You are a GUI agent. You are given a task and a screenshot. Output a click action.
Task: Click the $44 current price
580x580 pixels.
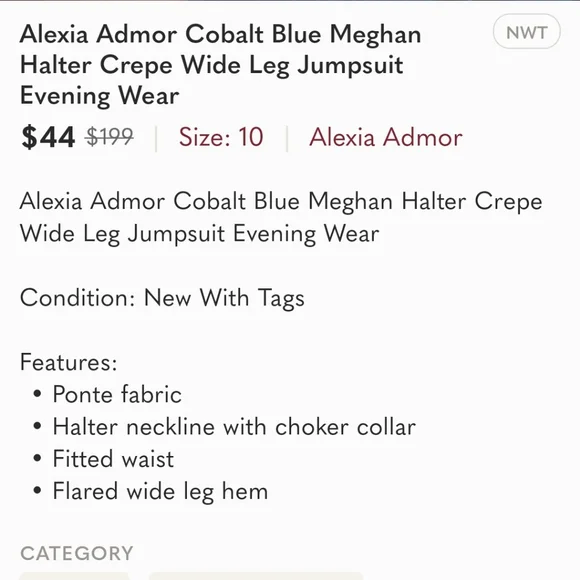tap(48, 137)
